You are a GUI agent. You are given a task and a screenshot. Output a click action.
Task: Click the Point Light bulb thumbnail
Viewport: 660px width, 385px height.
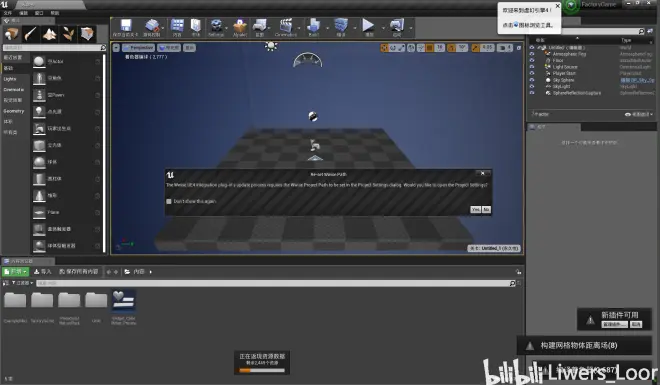pyautogui.click(x=39, y=112)
